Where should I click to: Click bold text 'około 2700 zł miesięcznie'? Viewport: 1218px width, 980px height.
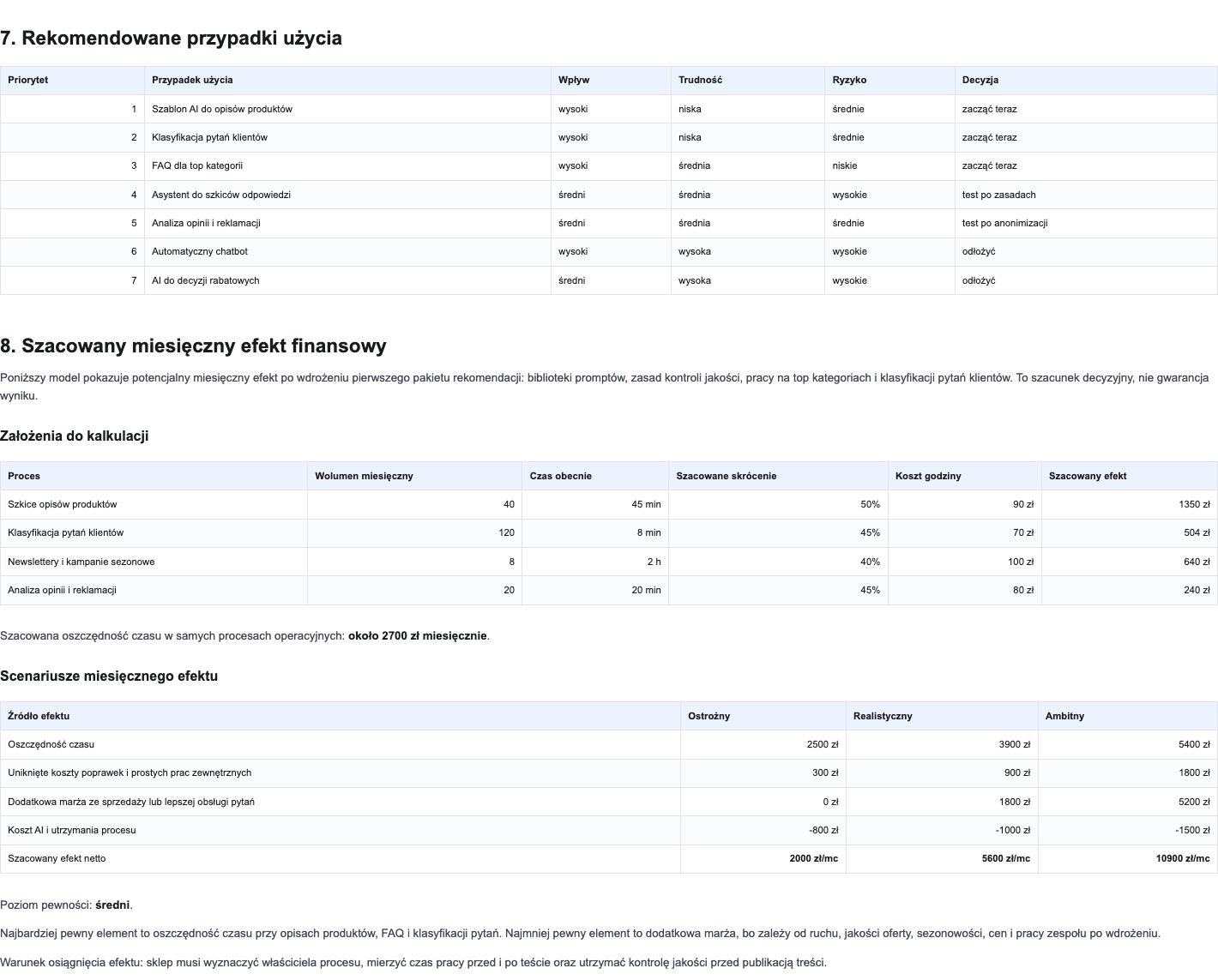click(418, 636)
